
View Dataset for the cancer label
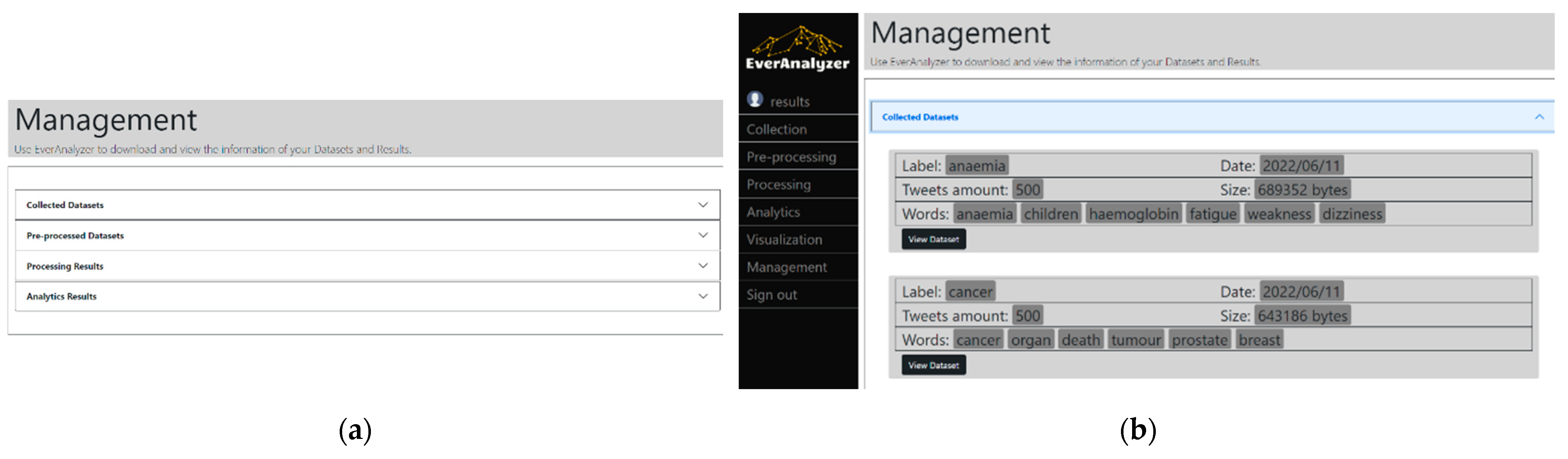pos(933,365)
